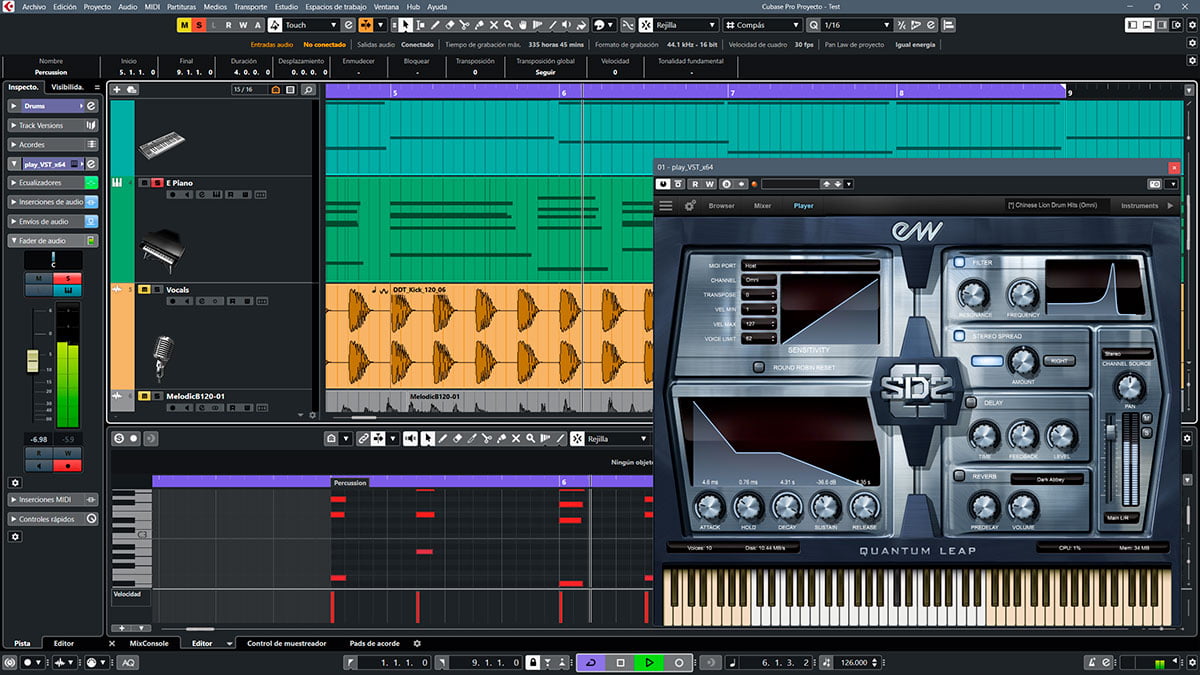
Task: Click the plugin window snapshot camera icon
Action: 1155,184
